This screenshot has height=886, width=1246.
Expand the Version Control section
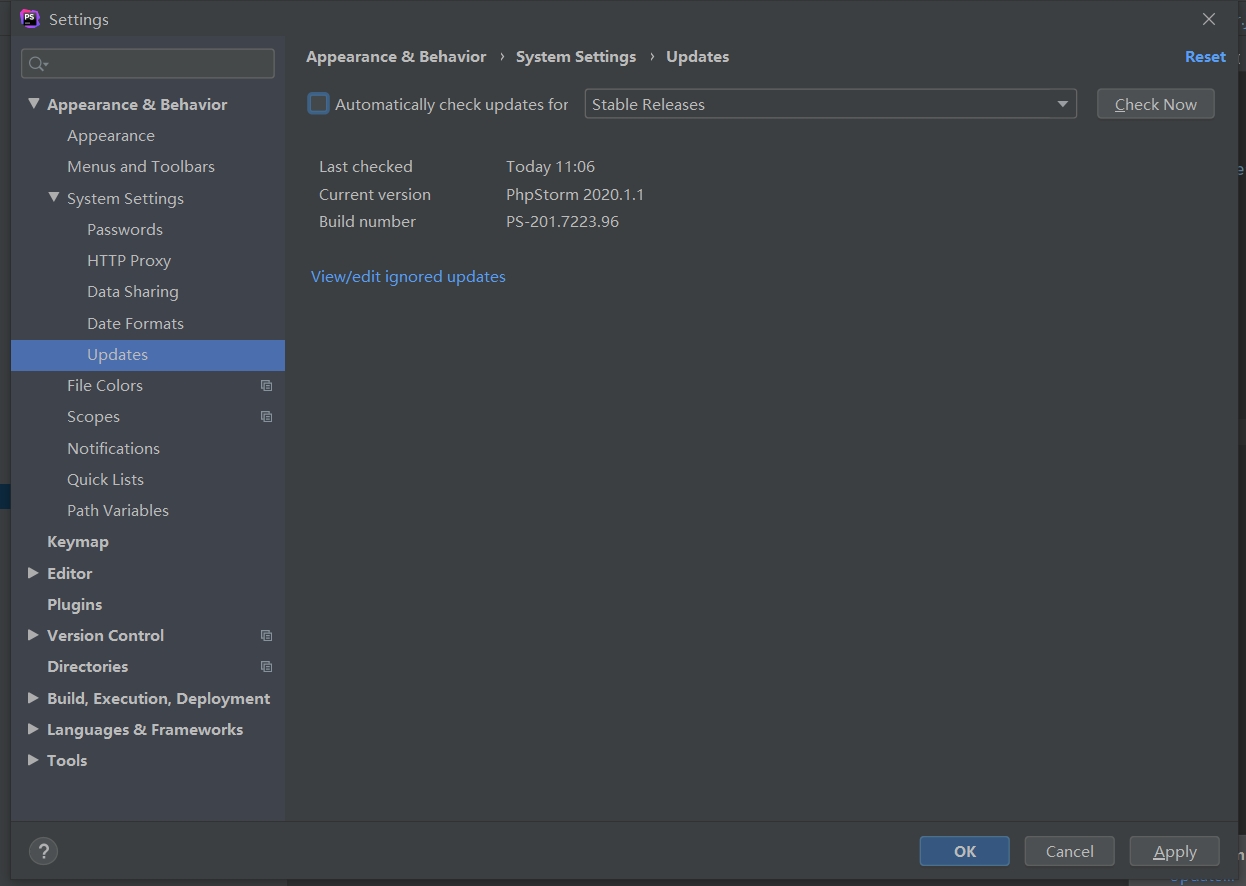33,635
